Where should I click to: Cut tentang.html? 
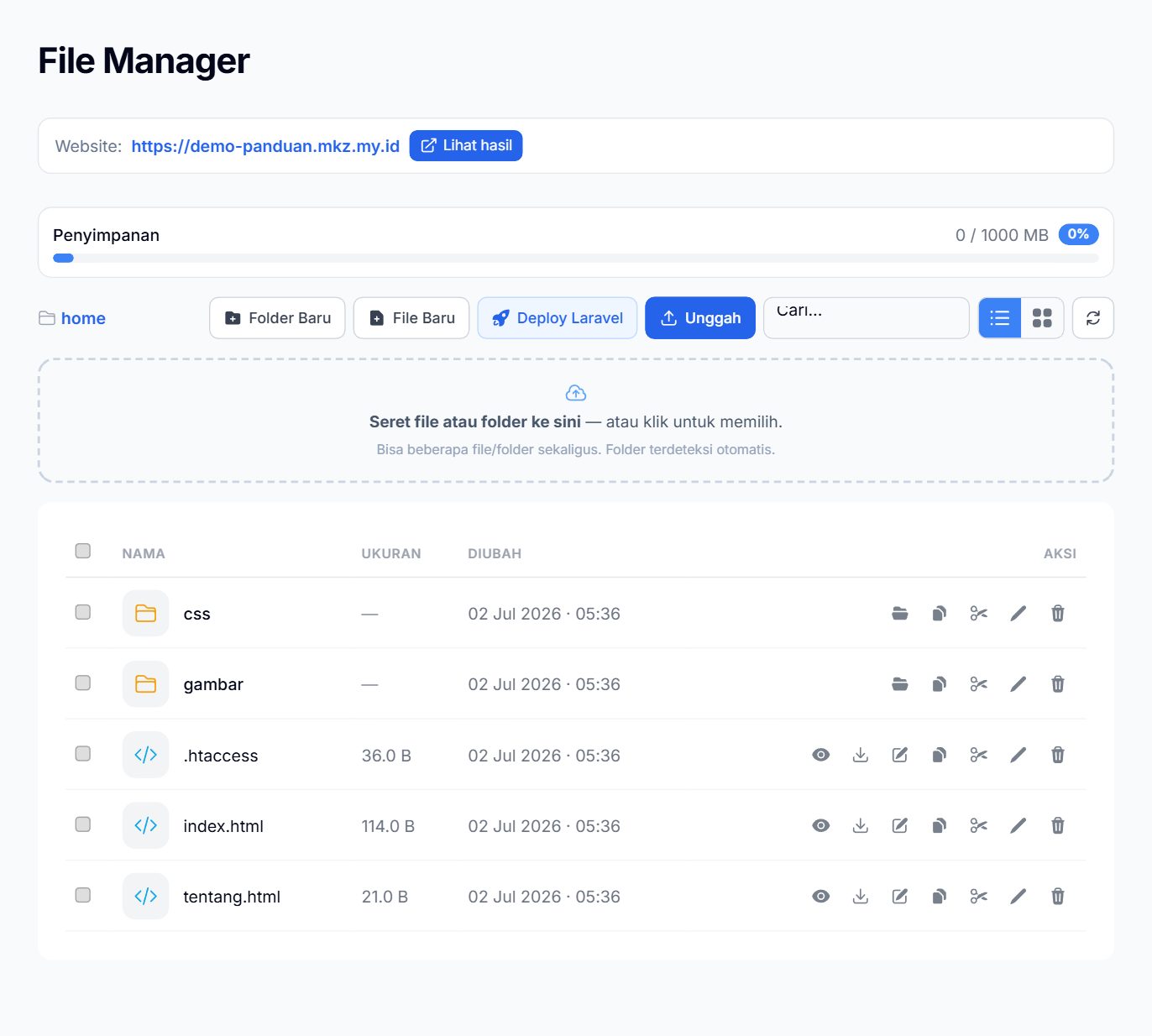click(979, 896)
